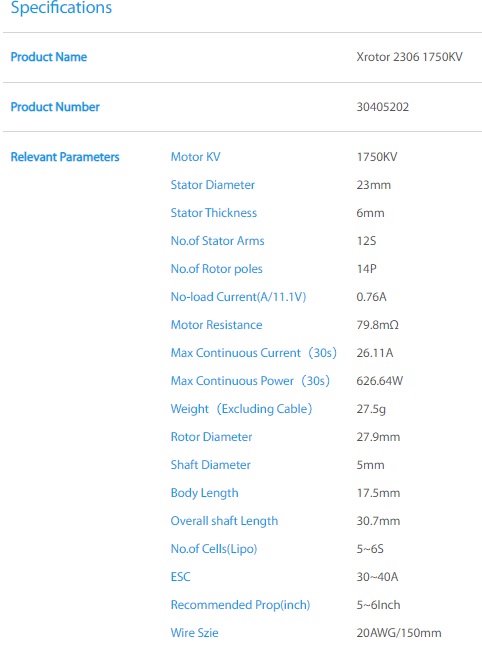Select the Weight (Excluding Cable) label

coord(241,409)
